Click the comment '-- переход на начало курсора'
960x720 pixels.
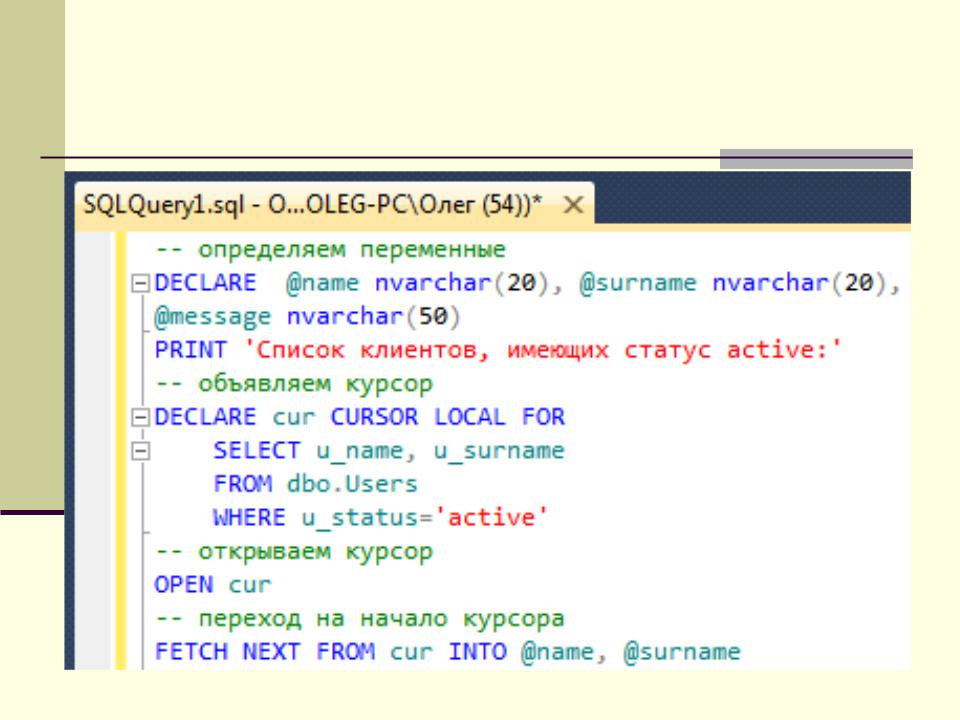point(359,618)
